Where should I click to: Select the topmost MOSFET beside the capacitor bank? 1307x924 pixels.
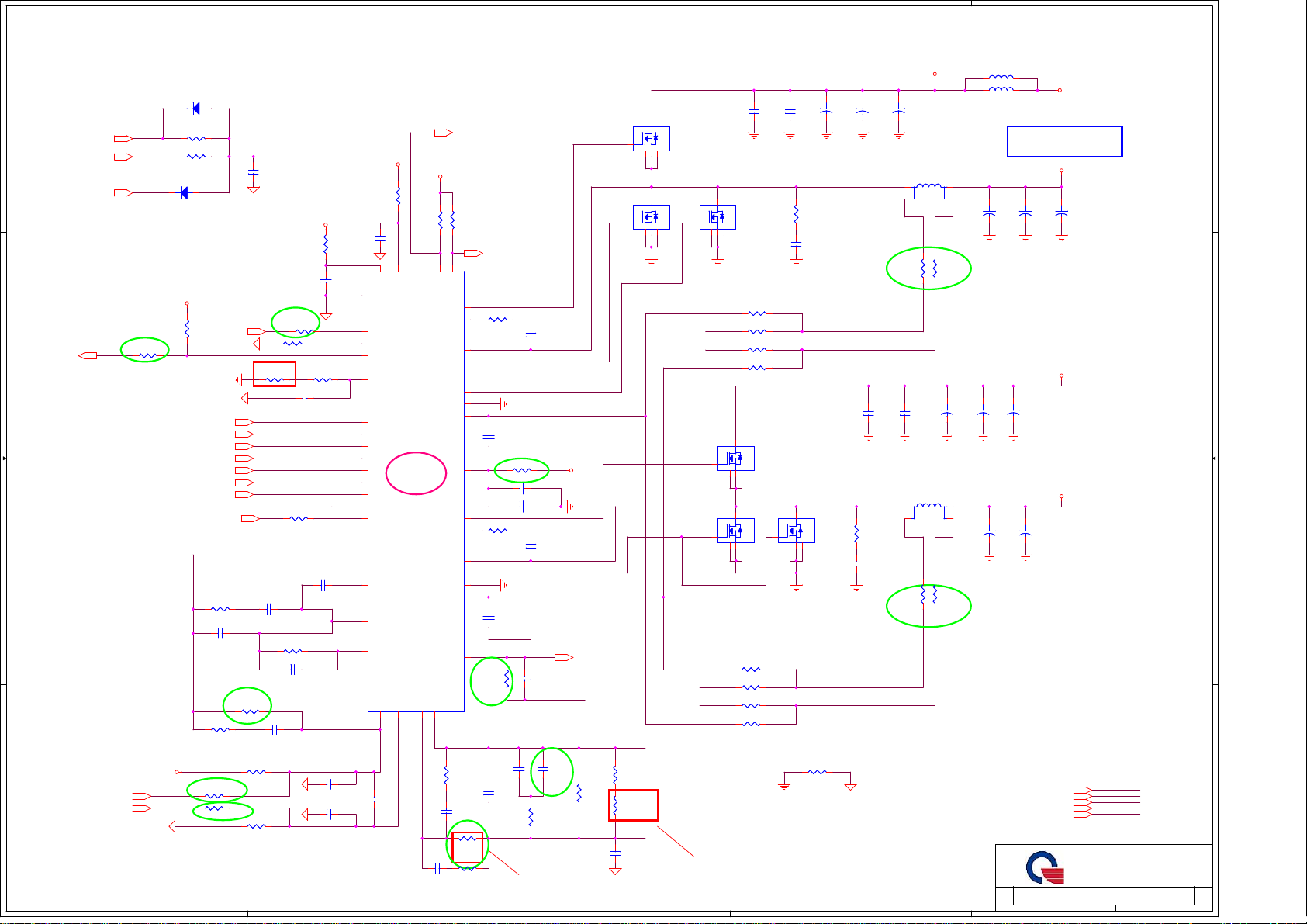pyautogui.click(x=651, y=139)
